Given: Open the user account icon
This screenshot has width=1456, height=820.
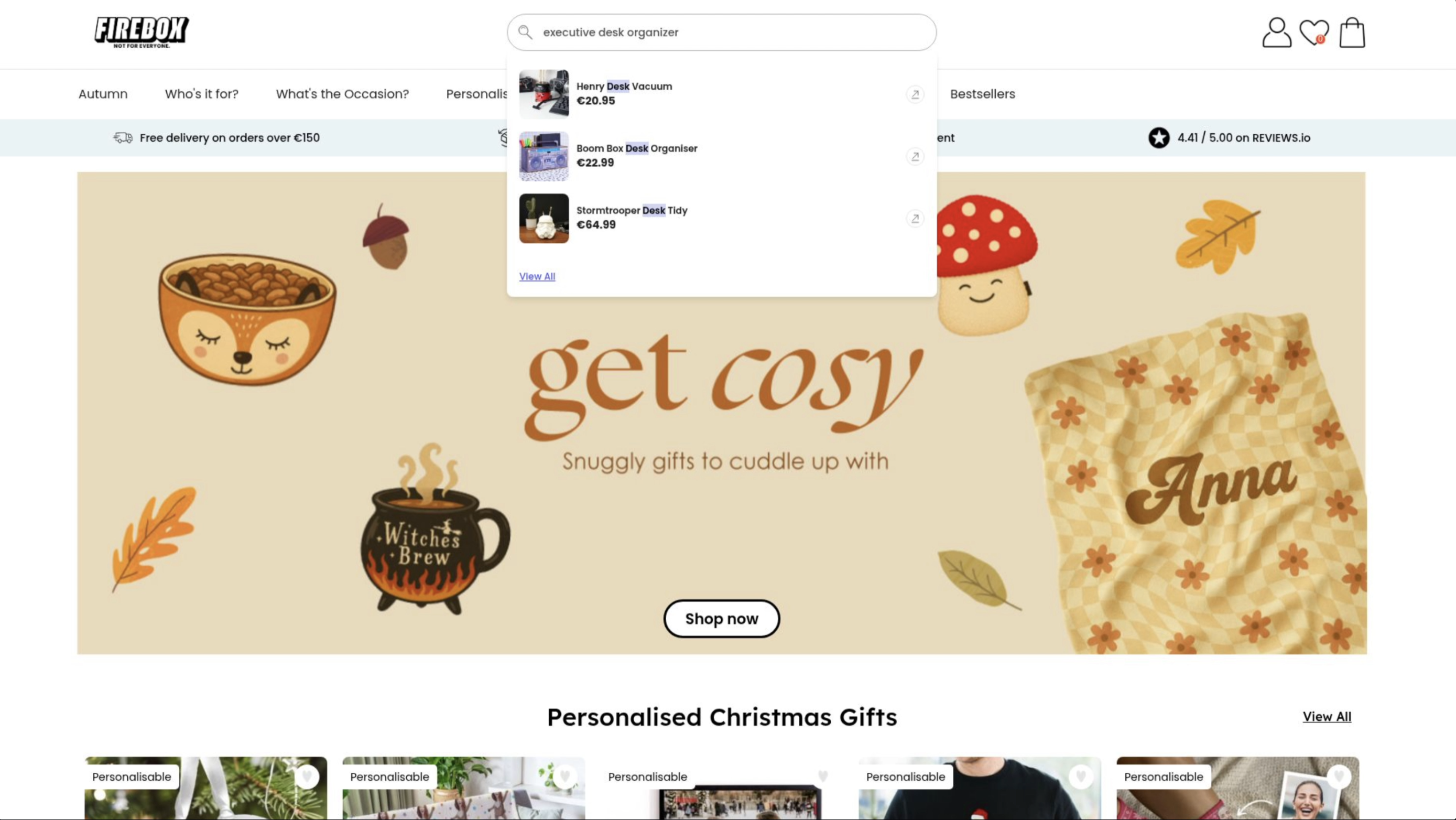Looking at the screenshot, I should 1276,32.
